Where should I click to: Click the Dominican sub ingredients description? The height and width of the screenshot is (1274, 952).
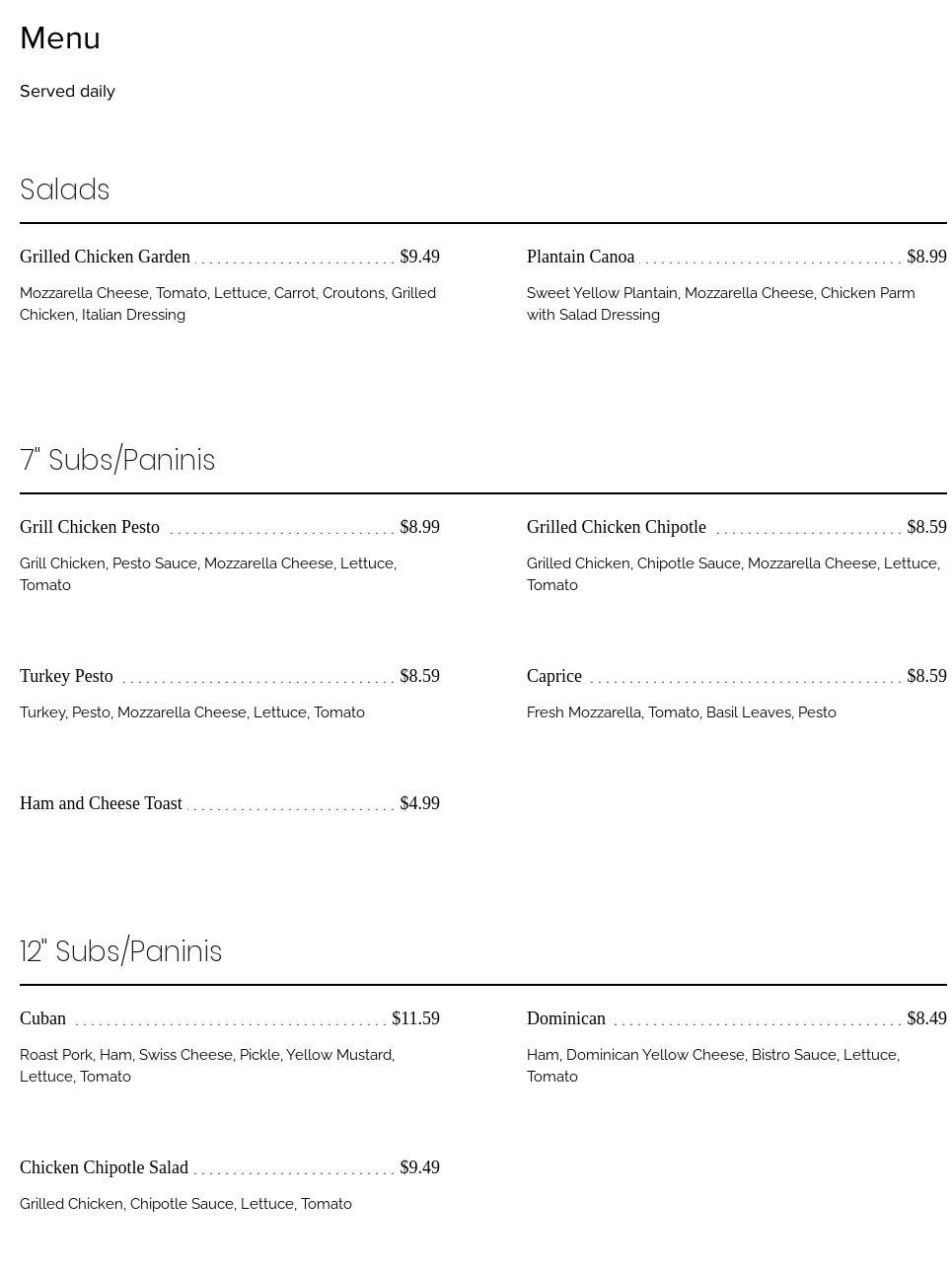tap(712, 1066)
